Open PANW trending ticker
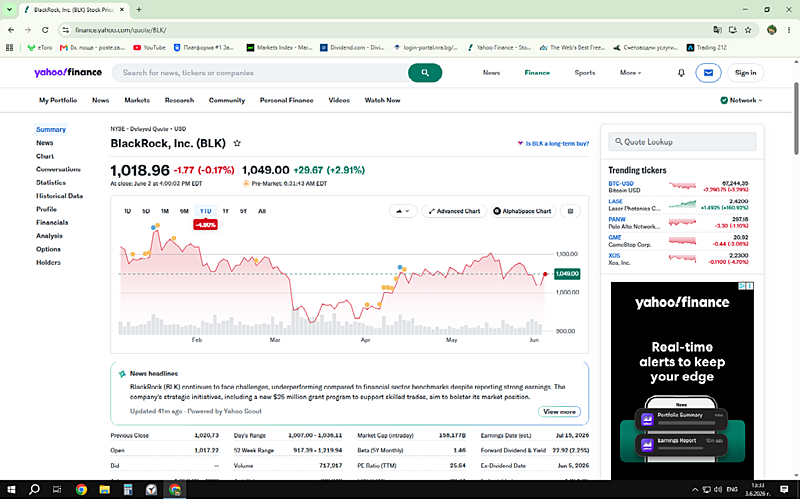Viewport: 800px width, 500px height. [x=617, y=219]
